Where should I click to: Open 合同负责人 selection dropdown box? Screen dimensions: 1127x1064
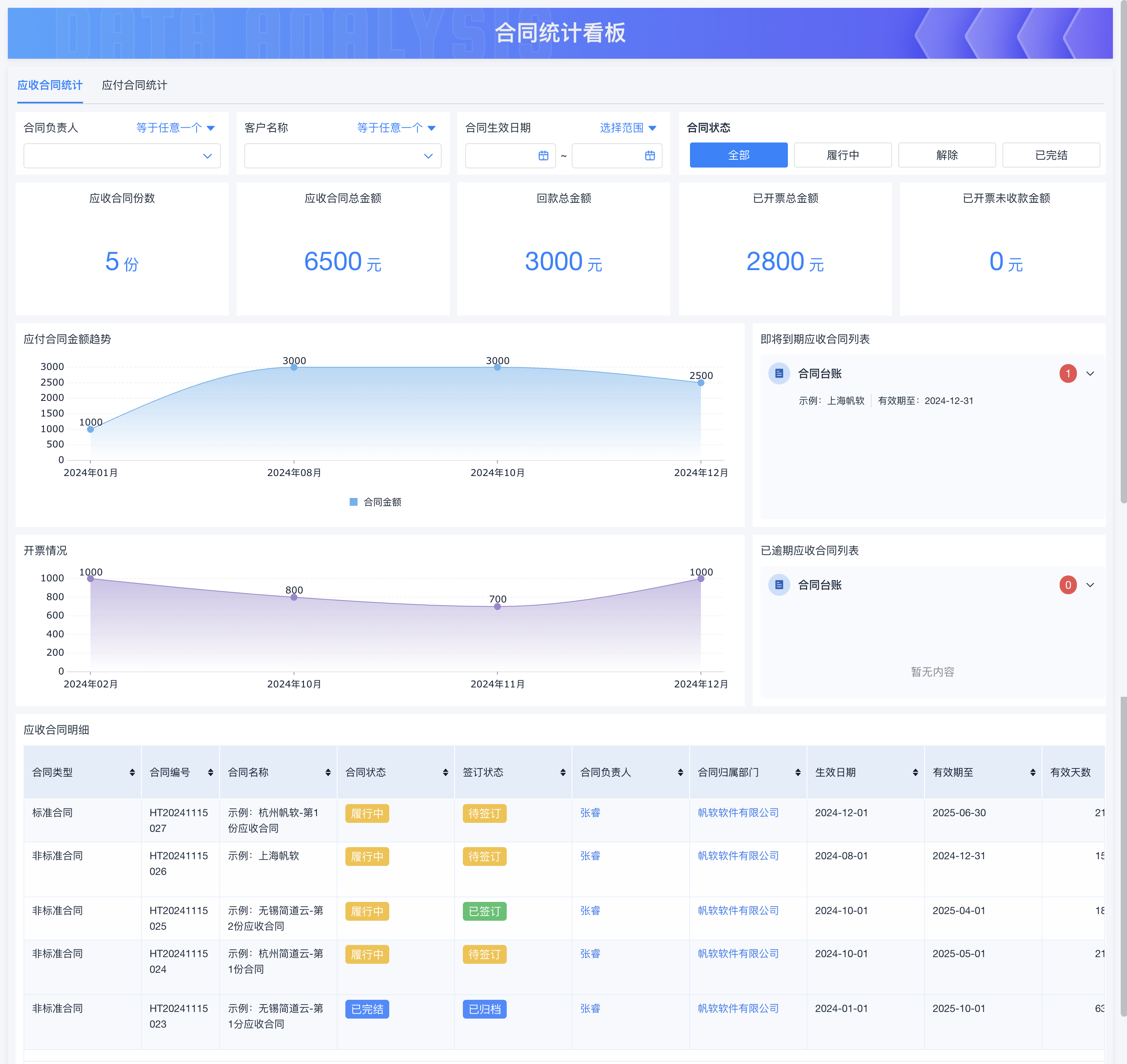[122, 156]
